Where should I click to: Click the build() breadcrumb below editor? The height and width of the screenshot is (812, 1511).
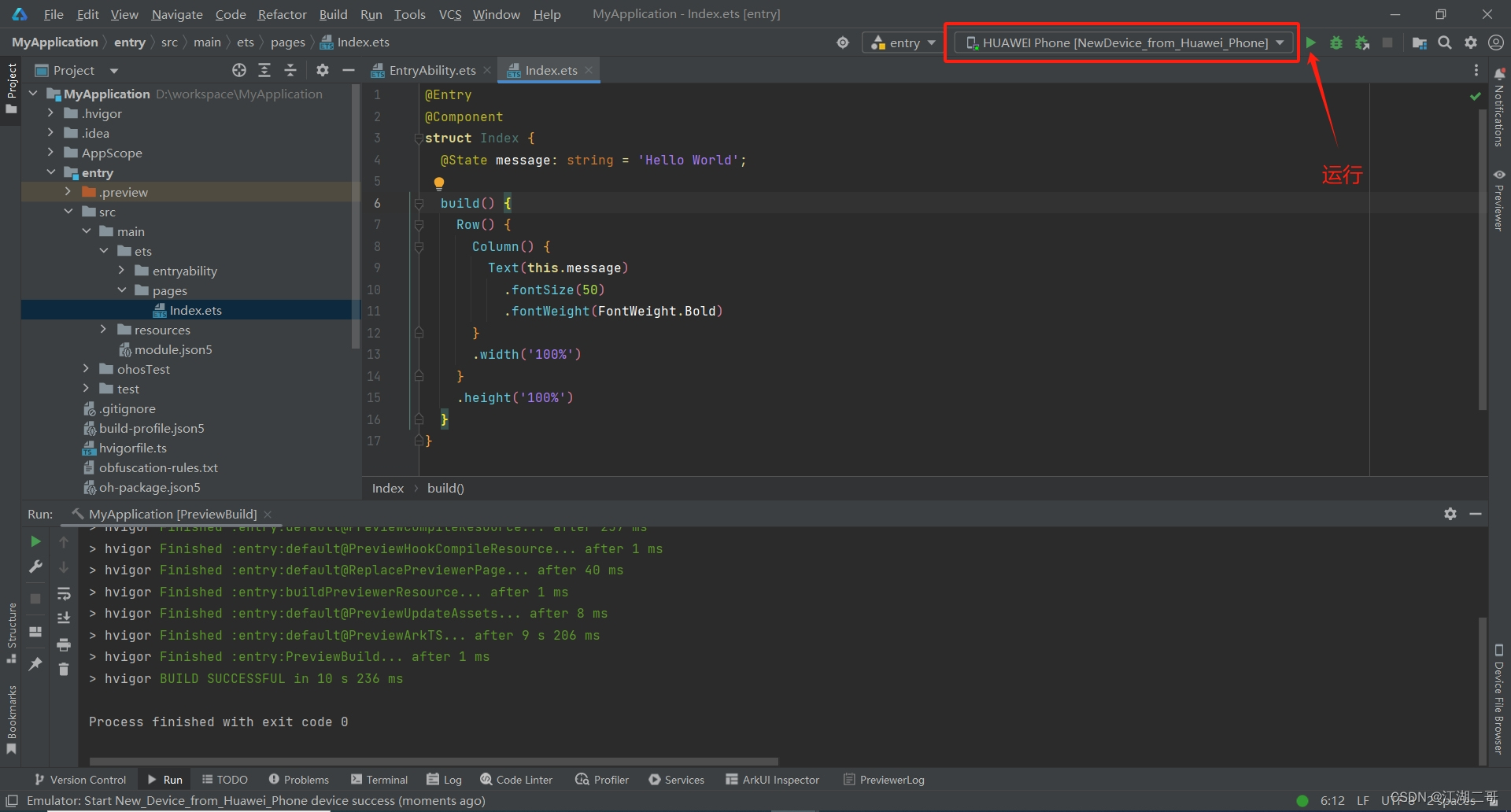445,488
